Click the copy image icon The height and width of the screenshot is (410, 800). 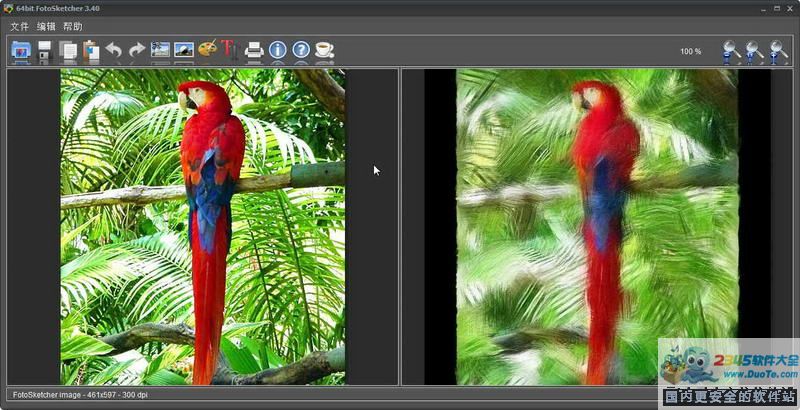68,50
